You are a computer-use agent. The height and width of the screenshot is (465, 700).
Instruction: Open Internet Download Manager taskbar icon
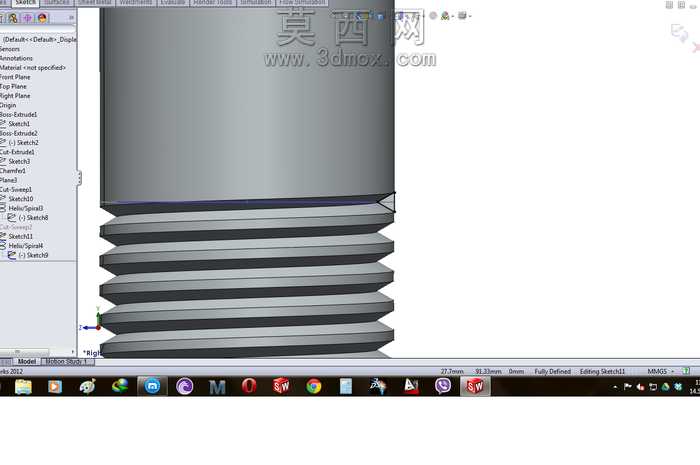(x=120, y=386)
